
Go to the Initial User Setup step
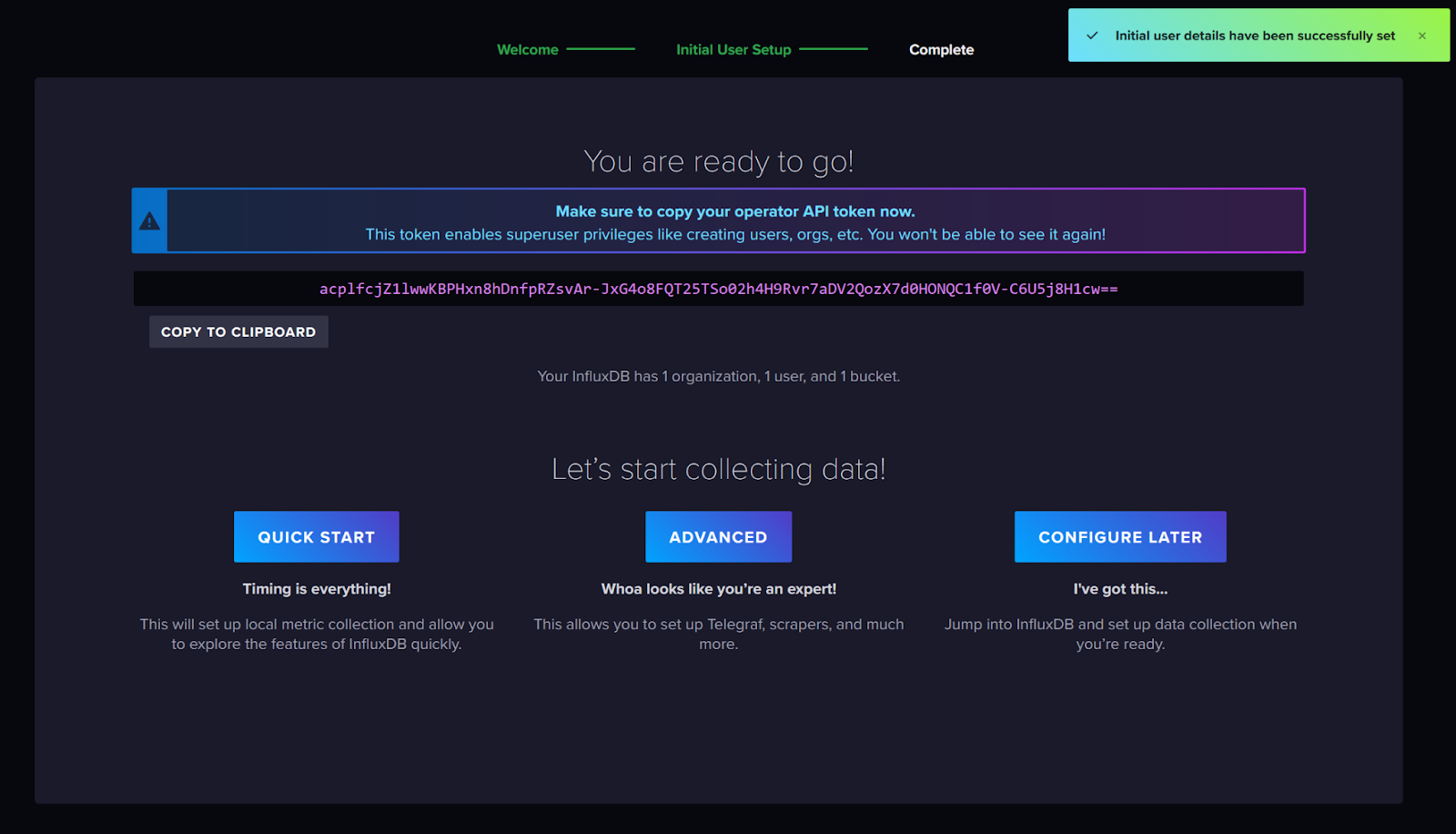pos(733,49)
